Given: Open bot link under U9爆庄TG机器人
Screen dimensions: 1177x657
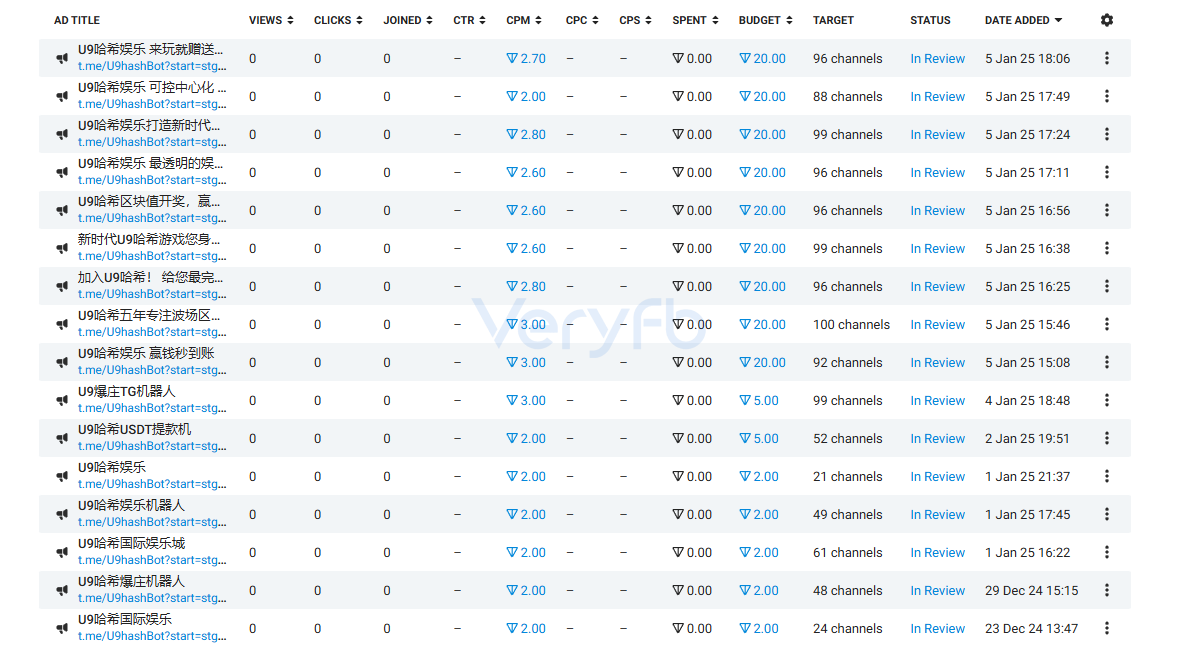Looking at the screenshot, I should click(x=152, y=408).
